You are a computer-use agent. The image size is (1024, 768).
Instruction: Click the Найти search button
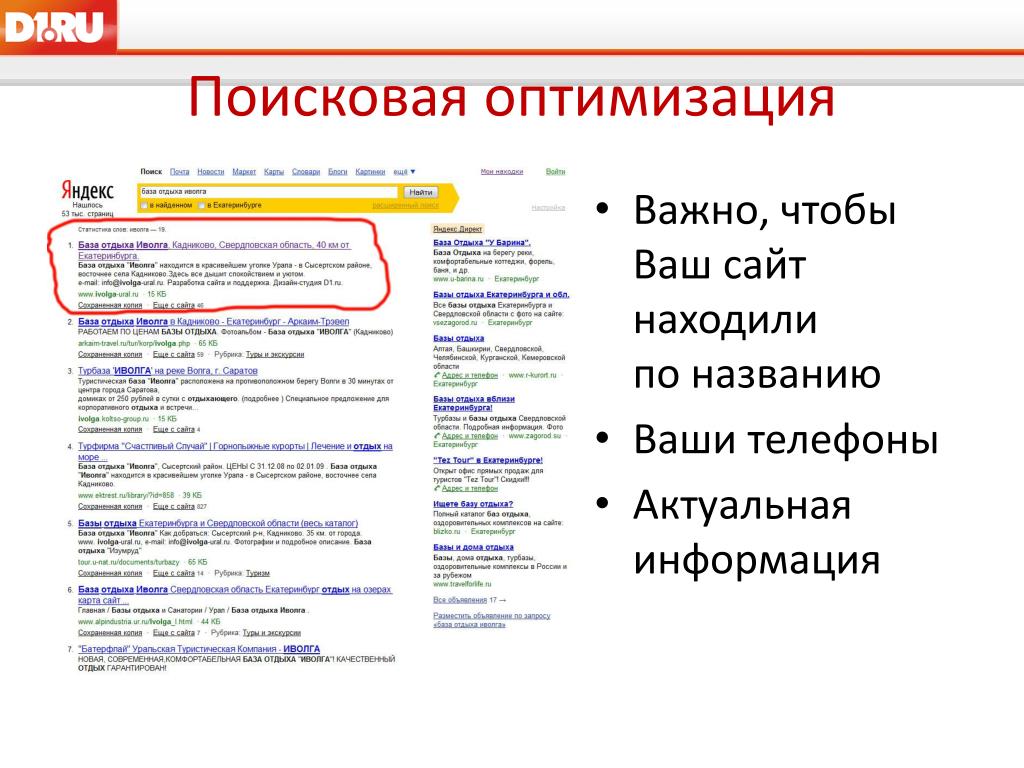point(421,193)
